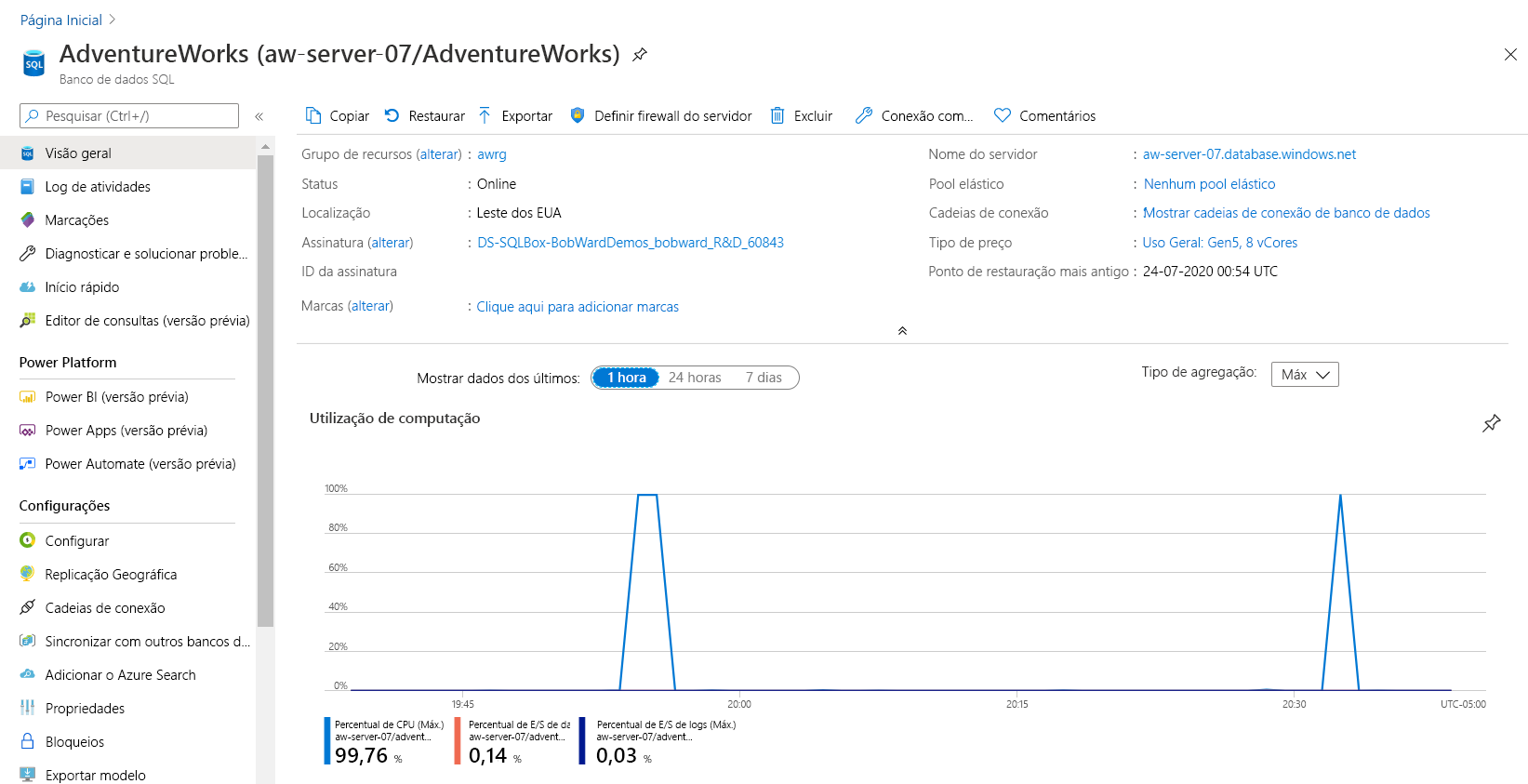1528x784 pixels.
Task: Click the Conexão com wrench icon
Action: pyautogui.click(x=864, y=115)
